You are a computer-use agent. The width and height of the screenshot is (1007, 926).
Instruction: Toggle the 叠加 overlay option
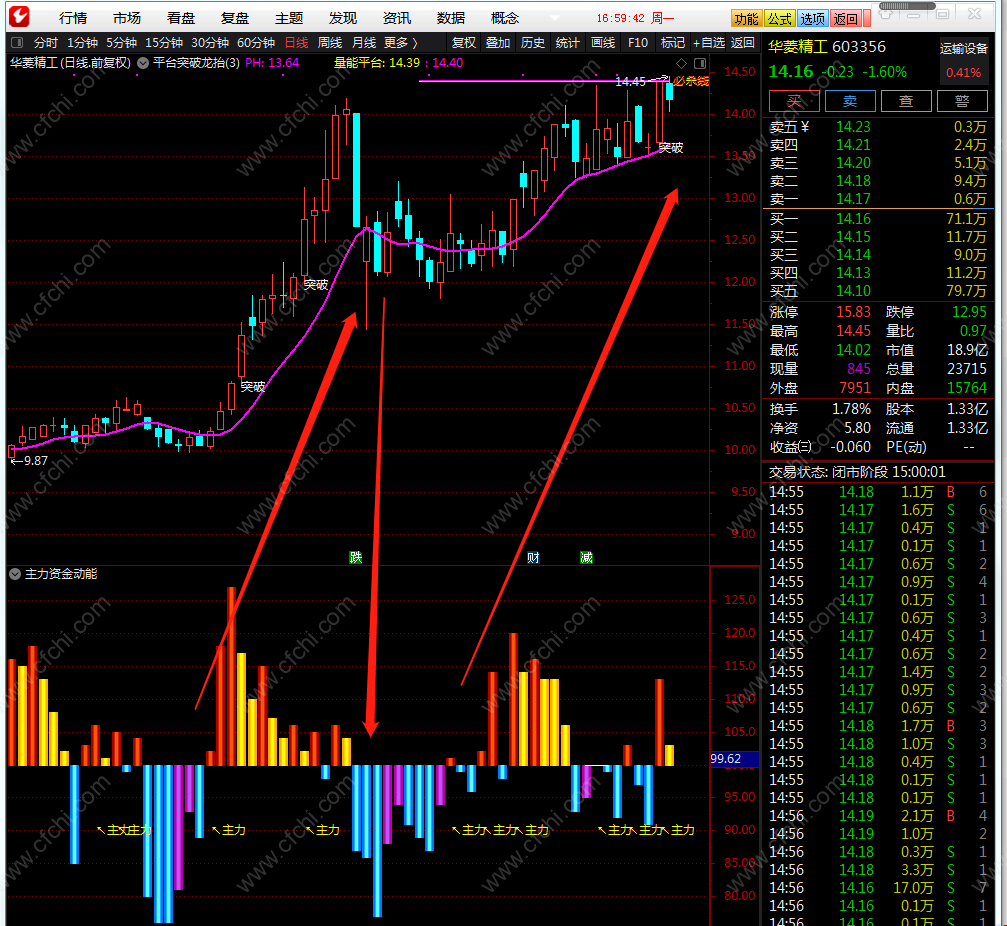(x=498, y=43)
